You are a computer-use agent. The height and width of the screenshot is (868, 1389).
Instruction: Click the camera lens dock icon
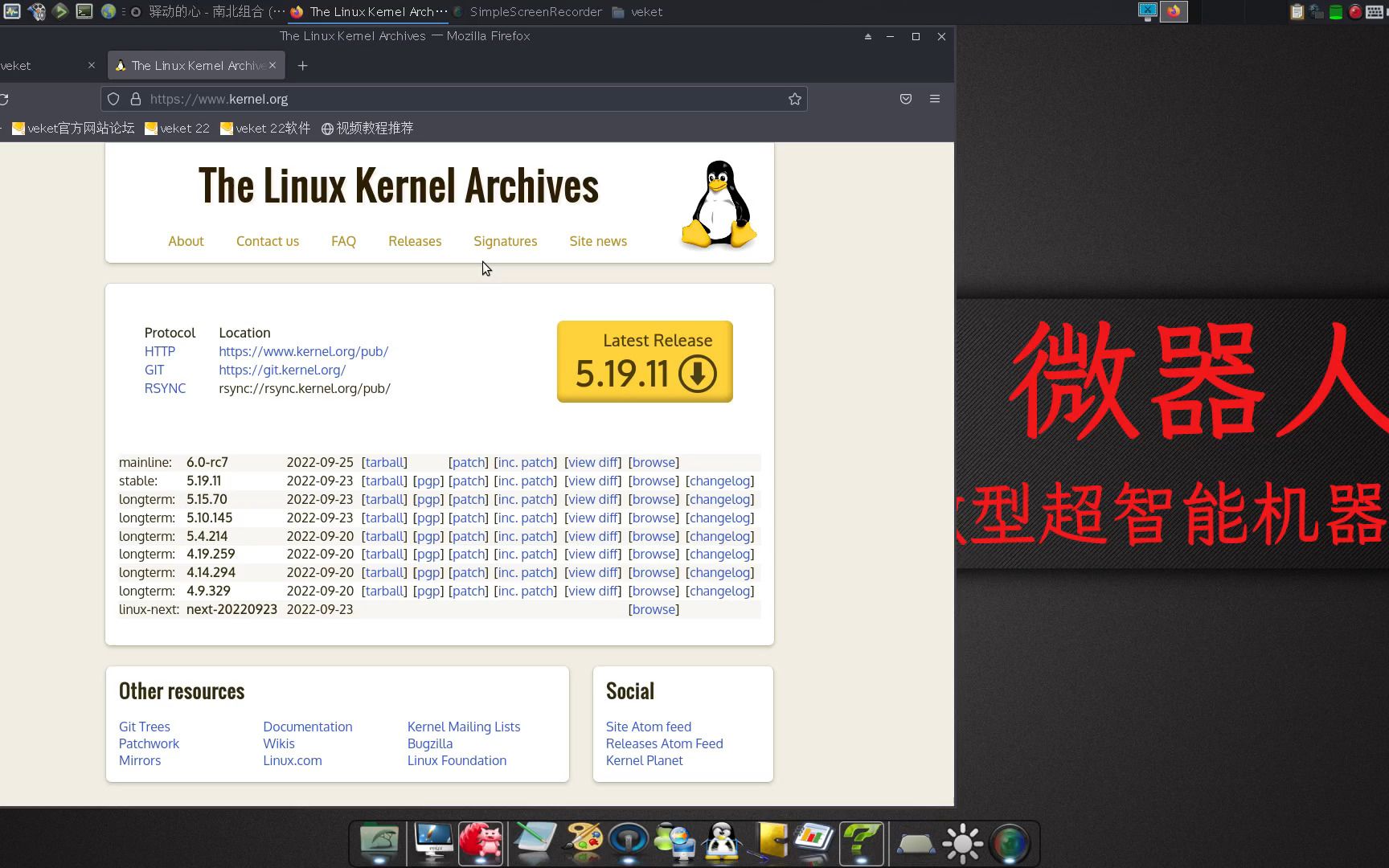point(1010,843)
